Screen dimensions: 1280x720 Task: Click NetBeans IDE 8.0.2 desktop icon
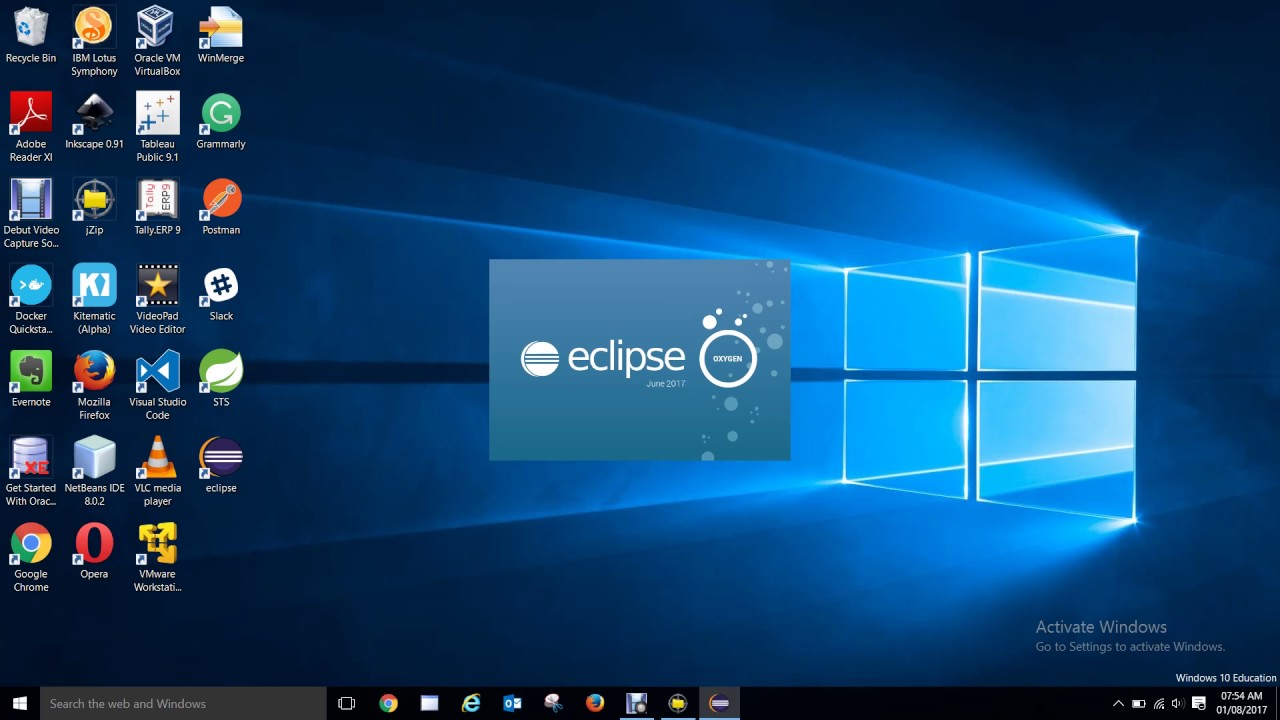pyautogui.click(x=94, y=472)
